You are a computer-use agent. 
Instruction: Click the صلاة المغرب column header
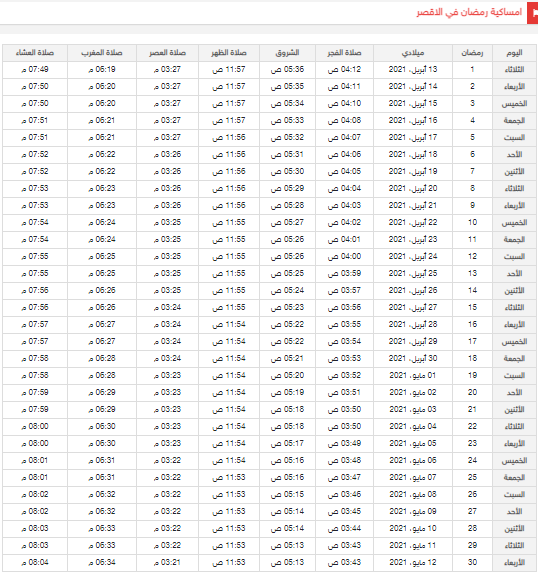(102, 53)
